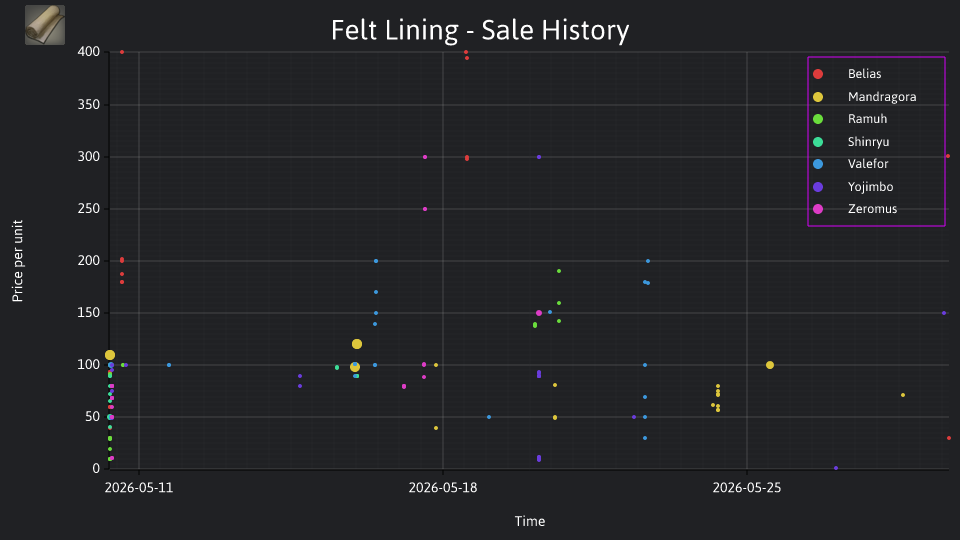Select the large yellow point after 2026-05-25
Image resolution: width=960 pixels, height=540 pixels.
point(770,365)
